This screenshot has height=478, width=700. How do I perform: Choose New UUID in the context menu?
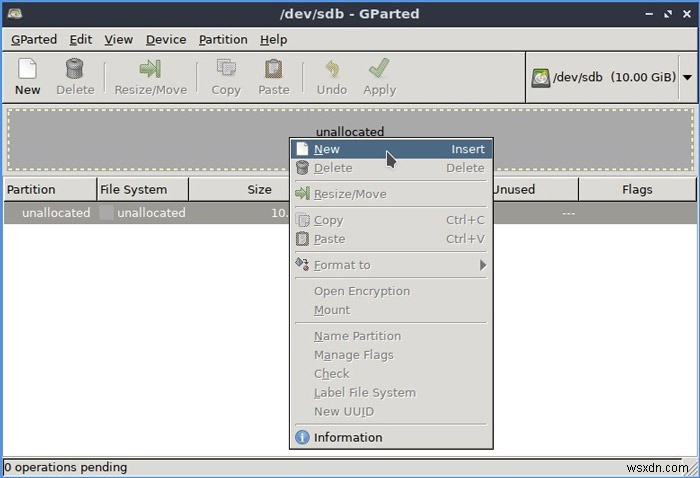[391, 411]
